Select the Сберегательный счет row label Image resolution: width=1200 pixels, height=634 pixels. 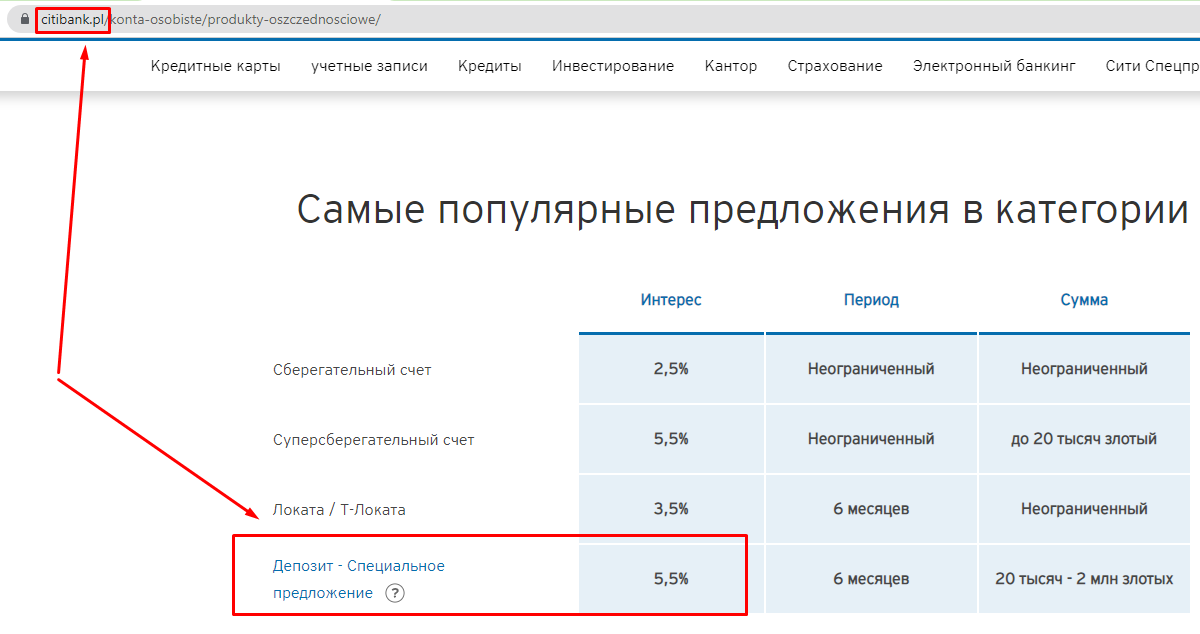(352, 370)
